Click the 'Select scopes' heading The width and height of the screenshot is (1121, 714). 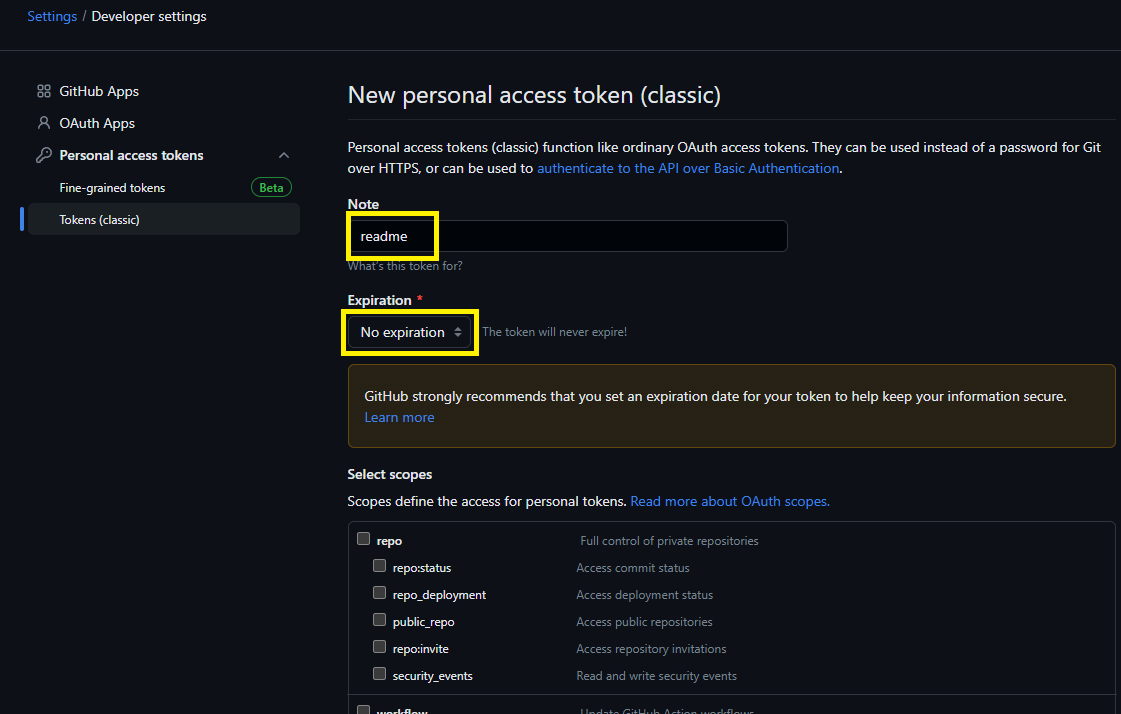(390, 475)
